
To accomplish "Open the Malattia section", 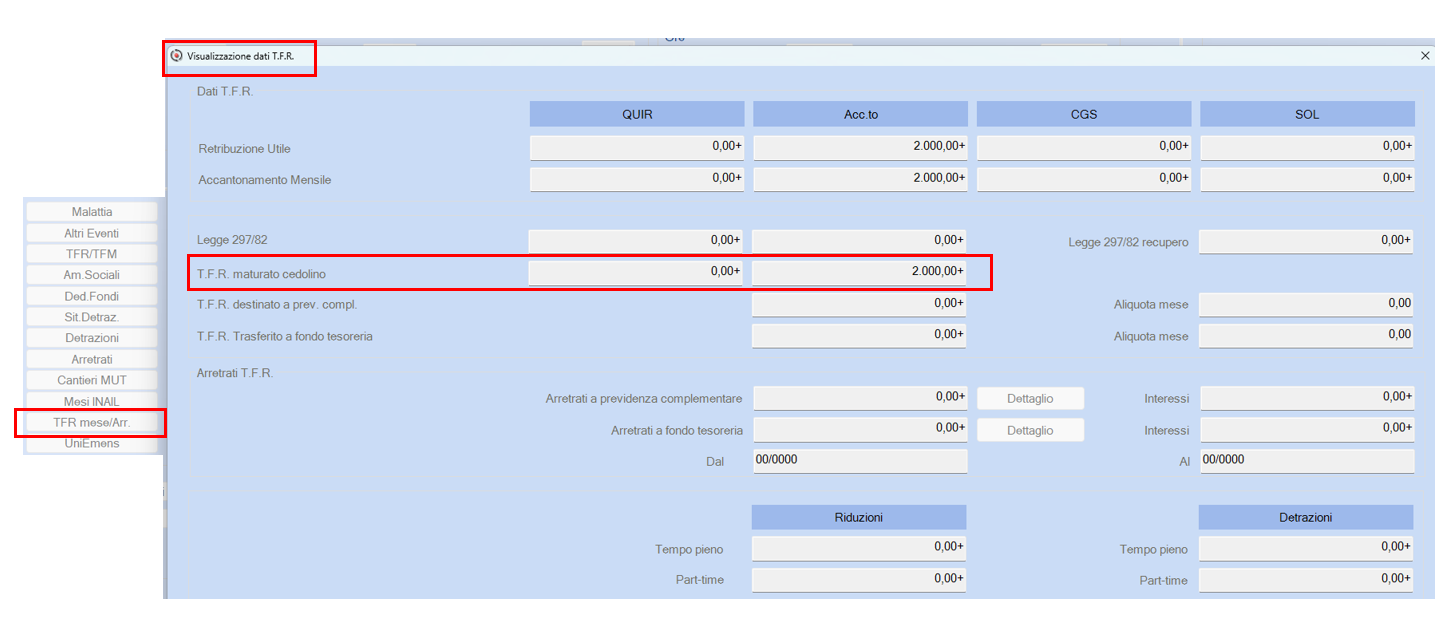I will coord(92,212).
